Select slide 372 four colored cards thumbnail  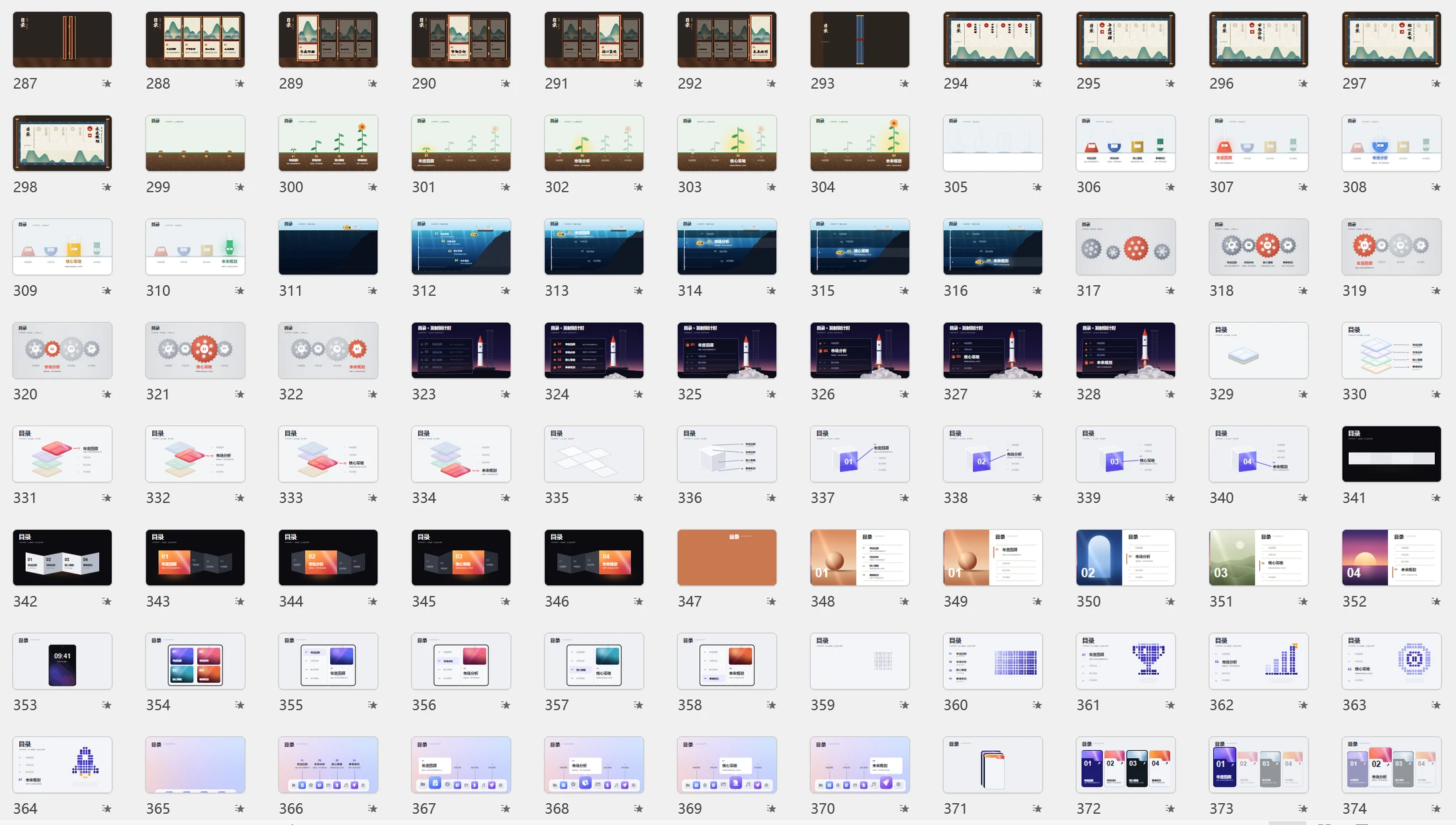(x=1126, y=765)
